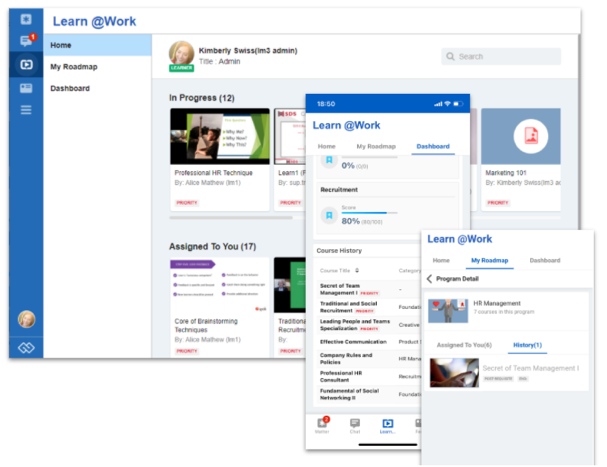Switch to the Home tab in the phone view
607x467 pixels.
coord(326,146)
